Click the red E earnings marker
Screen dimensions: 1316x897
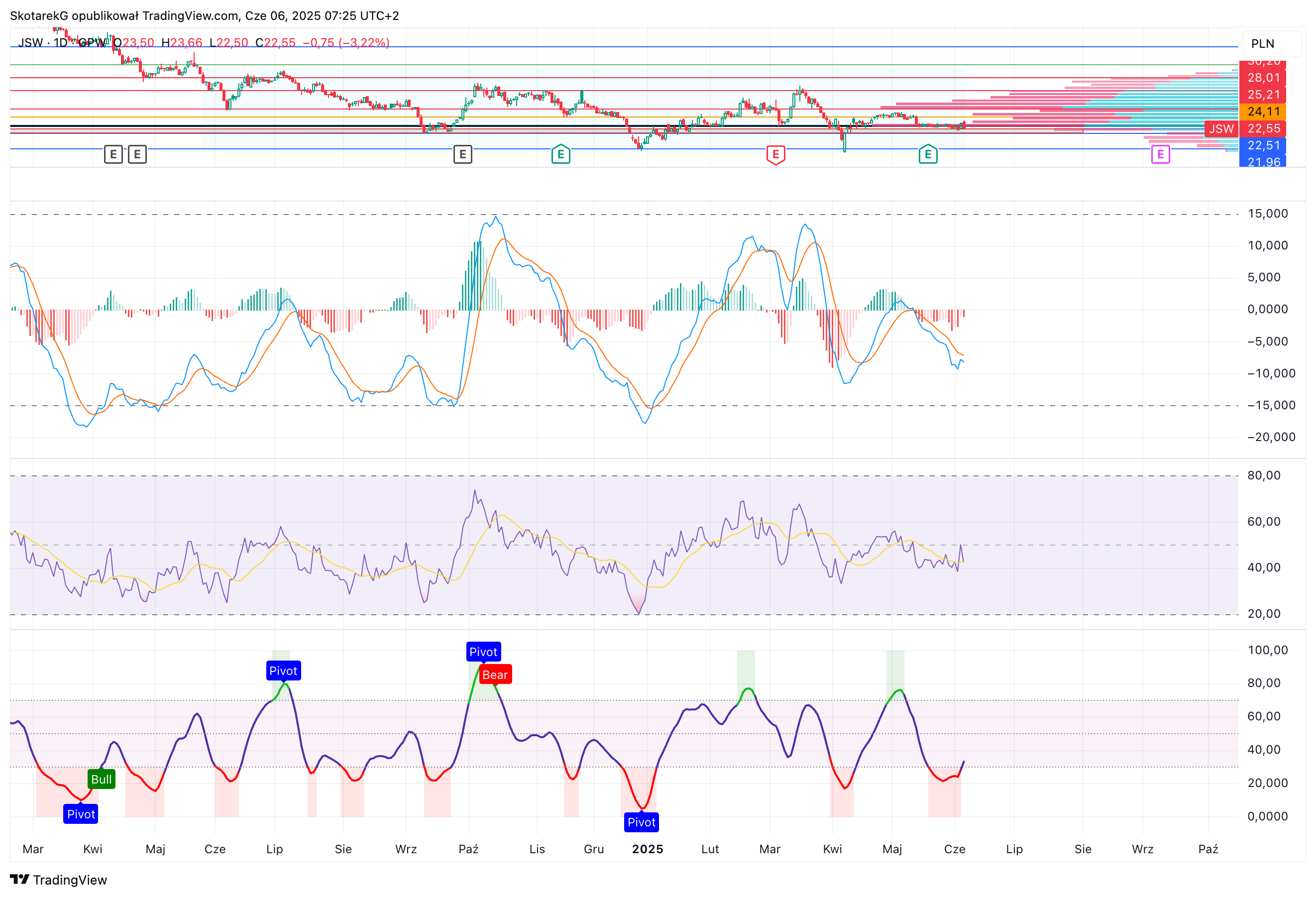pos(776,155)
